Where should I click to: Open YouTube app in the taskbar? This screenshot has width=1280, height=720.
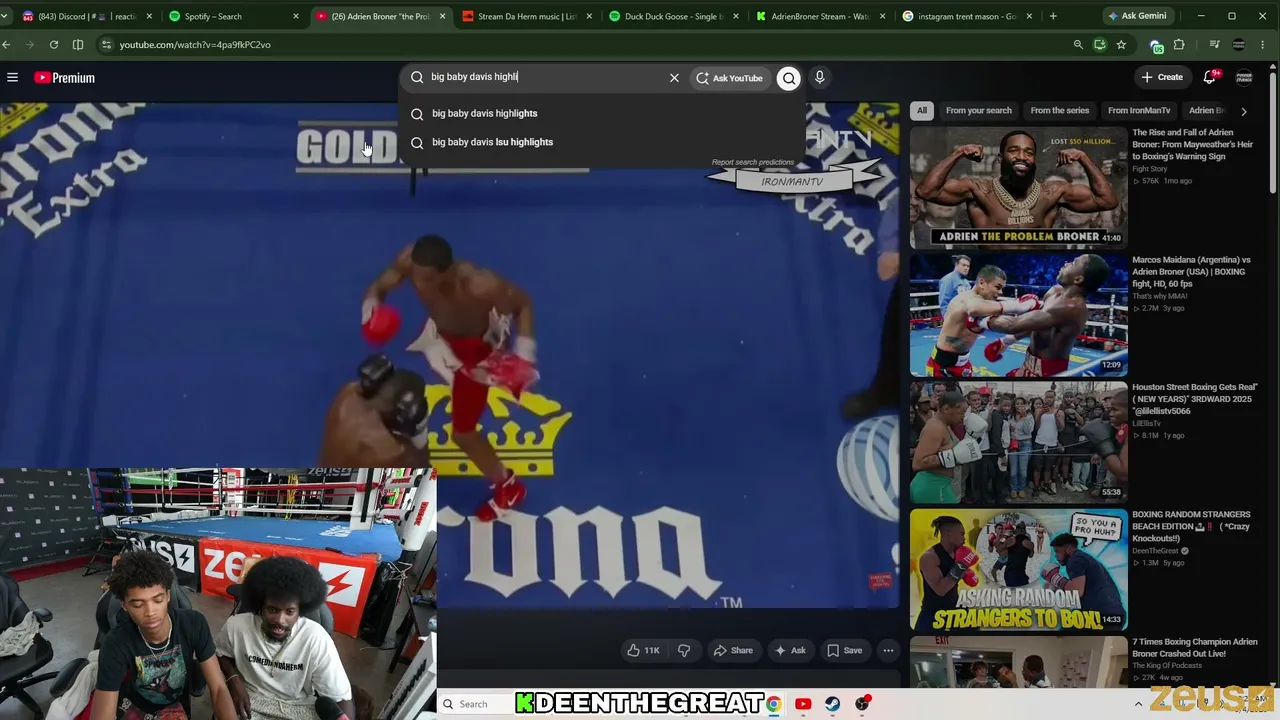point(802,704)
